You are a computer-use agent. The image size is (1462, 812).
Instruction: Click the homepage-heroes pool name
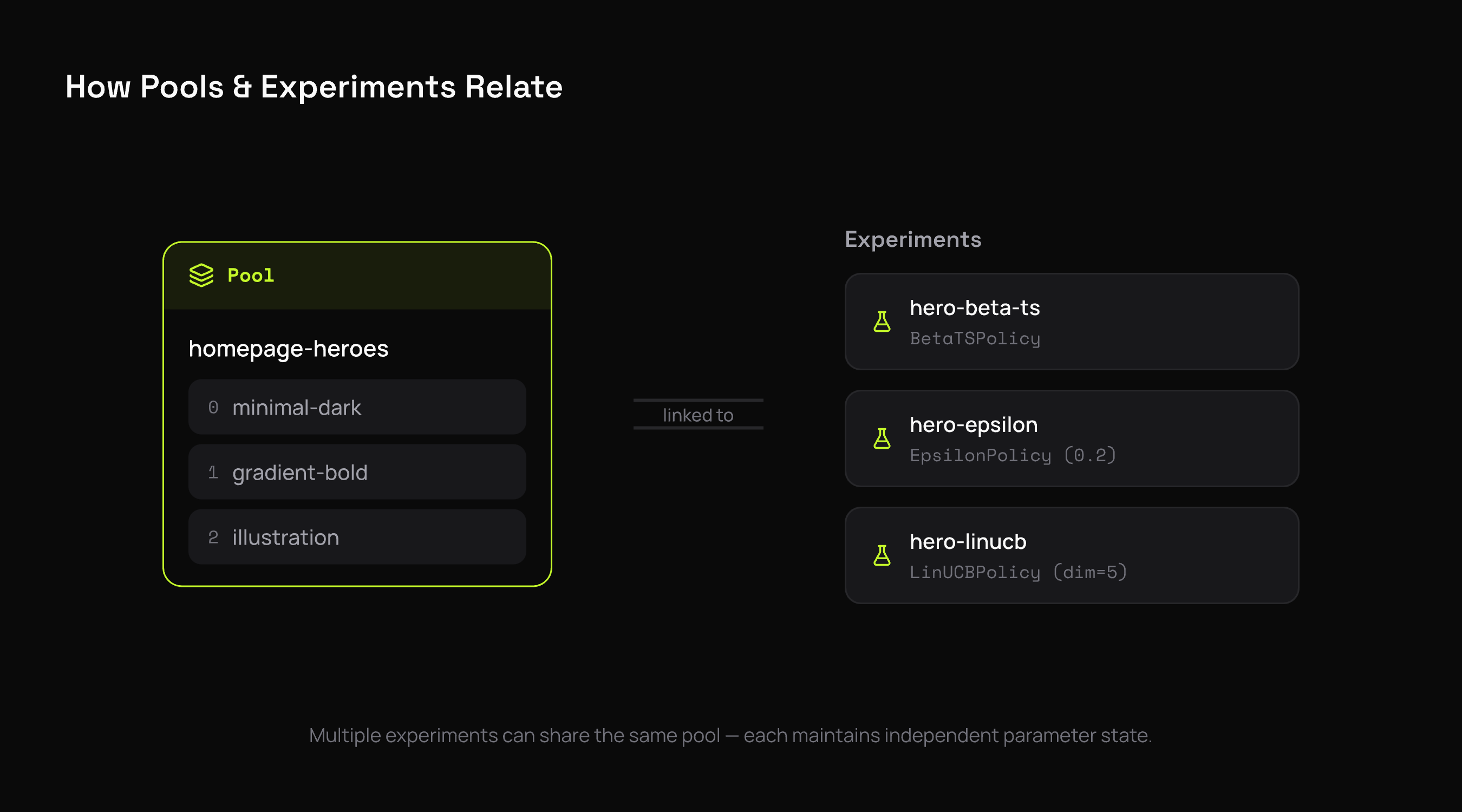[x=288, y=349]
